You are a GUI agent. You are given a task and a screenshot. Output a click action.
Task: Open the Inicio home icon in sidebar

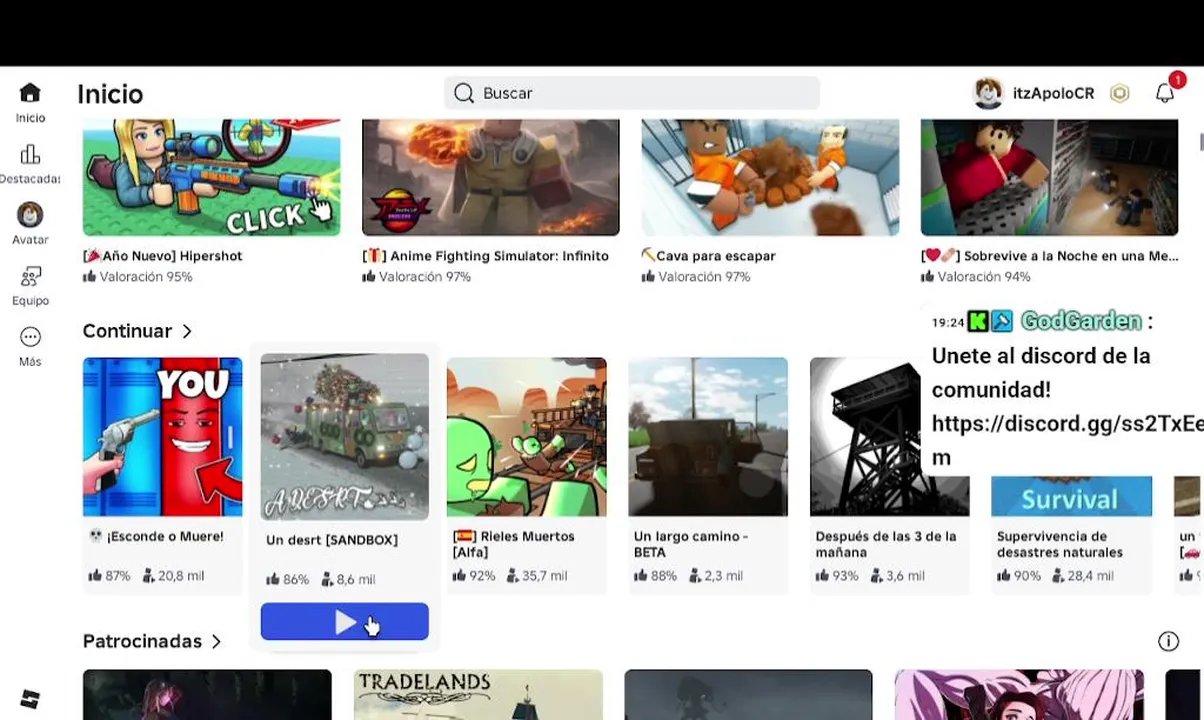pos(30,93)
